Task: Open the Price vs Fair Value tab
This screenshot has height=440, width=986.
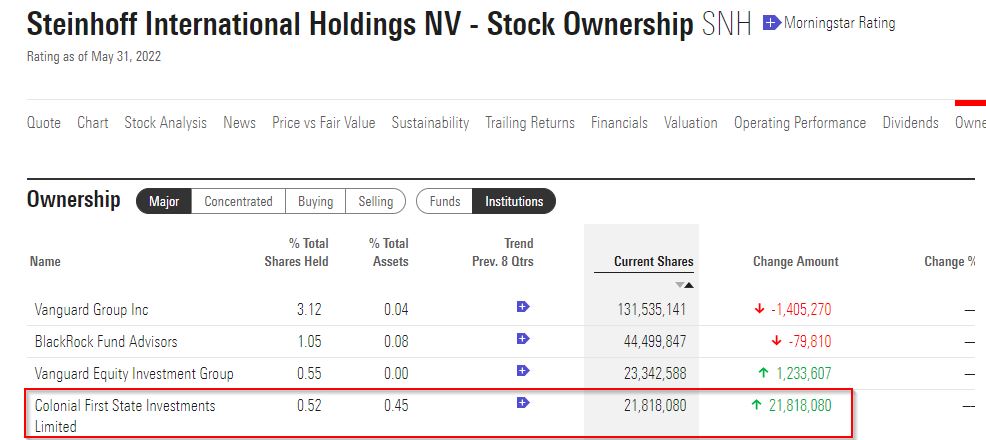Action: pyautogui.click(x=323, y=122)
